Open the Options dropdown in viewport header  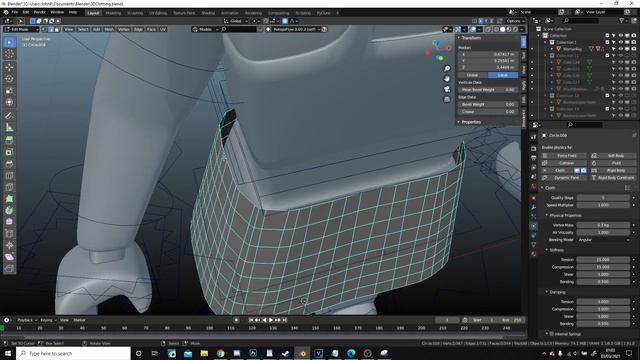516,21
